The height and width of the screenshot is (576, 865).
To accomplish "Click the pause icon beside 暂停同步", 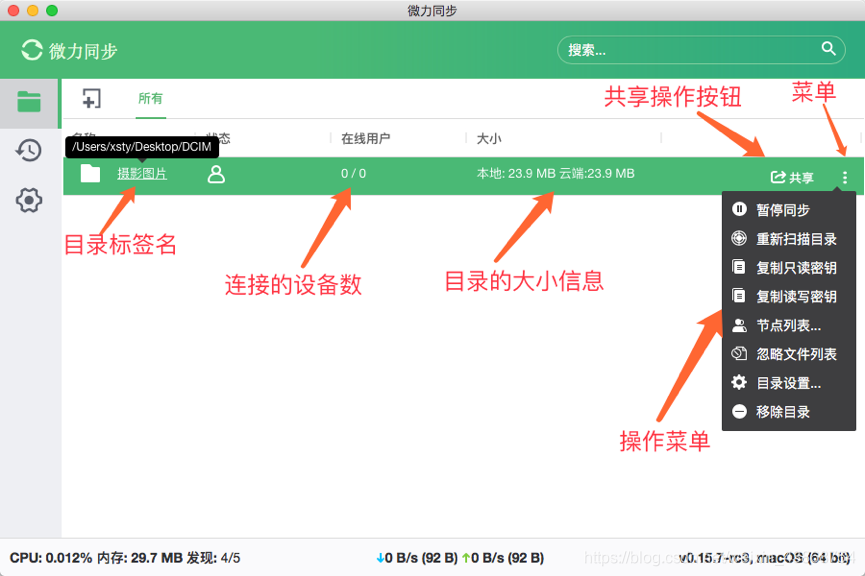I will pyautogui.click(x=739, y=209).
